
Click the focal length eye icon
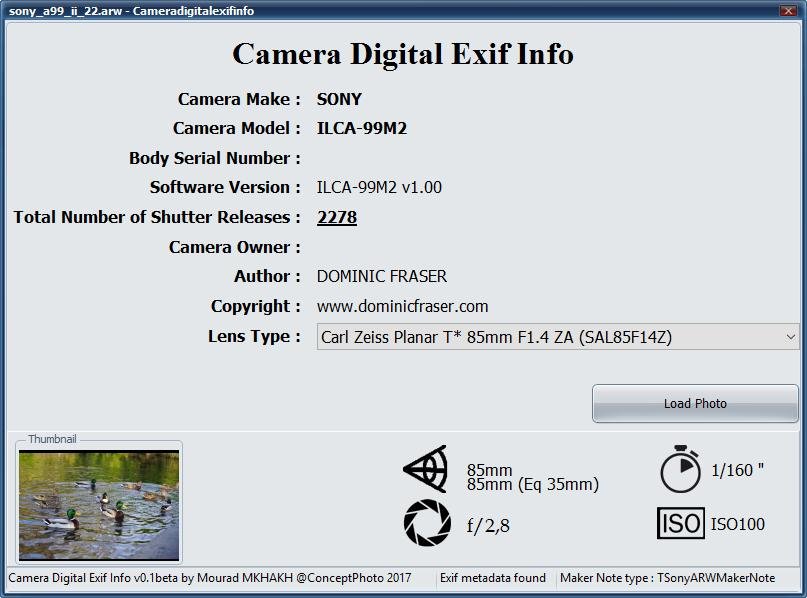tap(426, 469)
